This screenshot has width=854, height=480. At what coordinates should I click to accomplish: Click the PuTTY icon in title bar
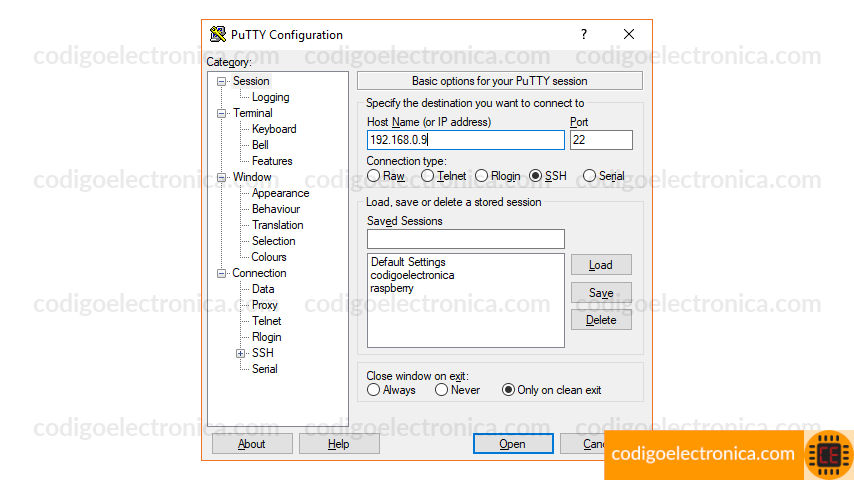218,34
